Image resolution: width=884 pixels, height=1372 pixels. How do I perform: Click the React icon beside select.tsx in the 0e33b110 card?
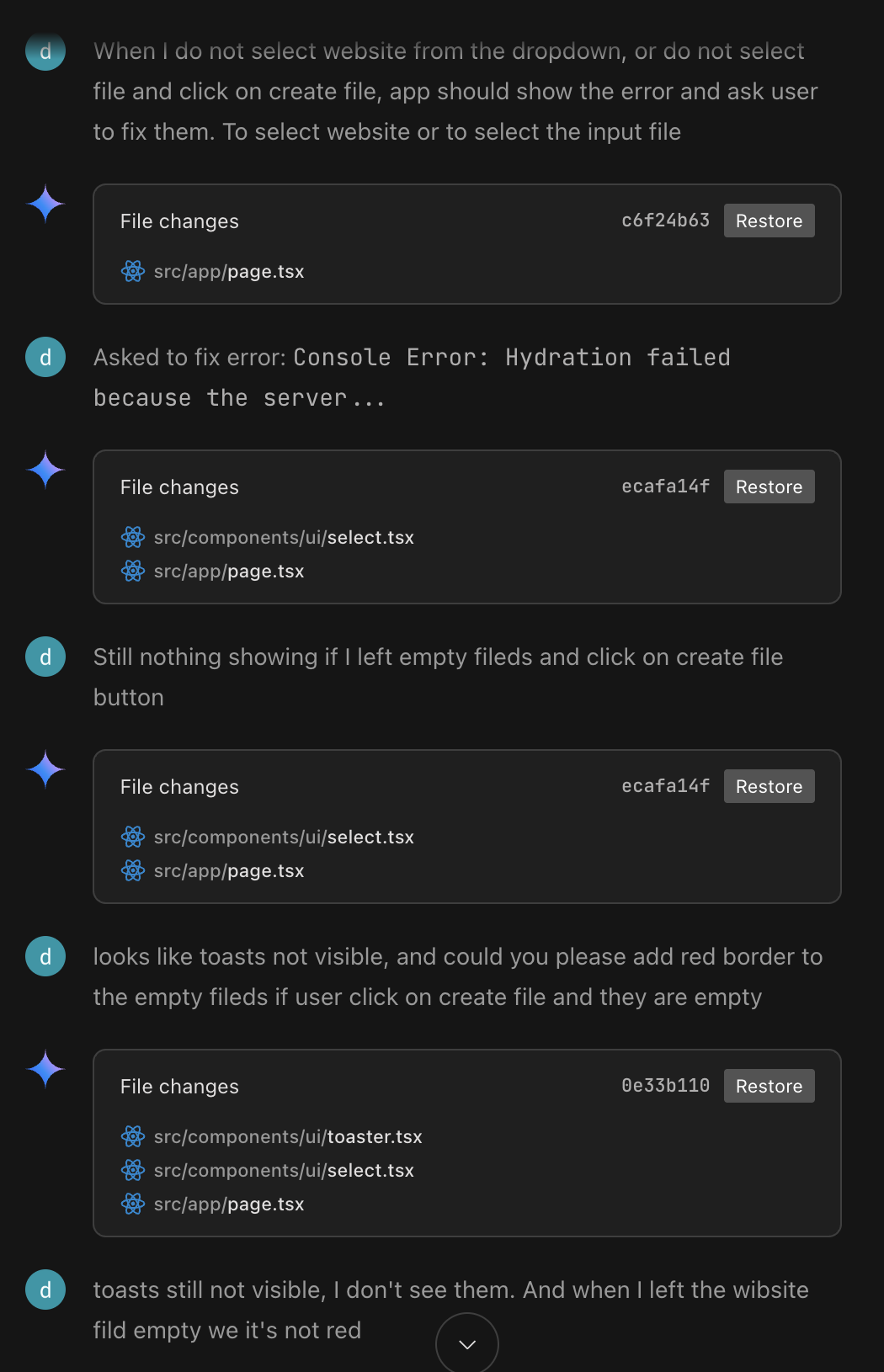click(x=133, y=1170)
